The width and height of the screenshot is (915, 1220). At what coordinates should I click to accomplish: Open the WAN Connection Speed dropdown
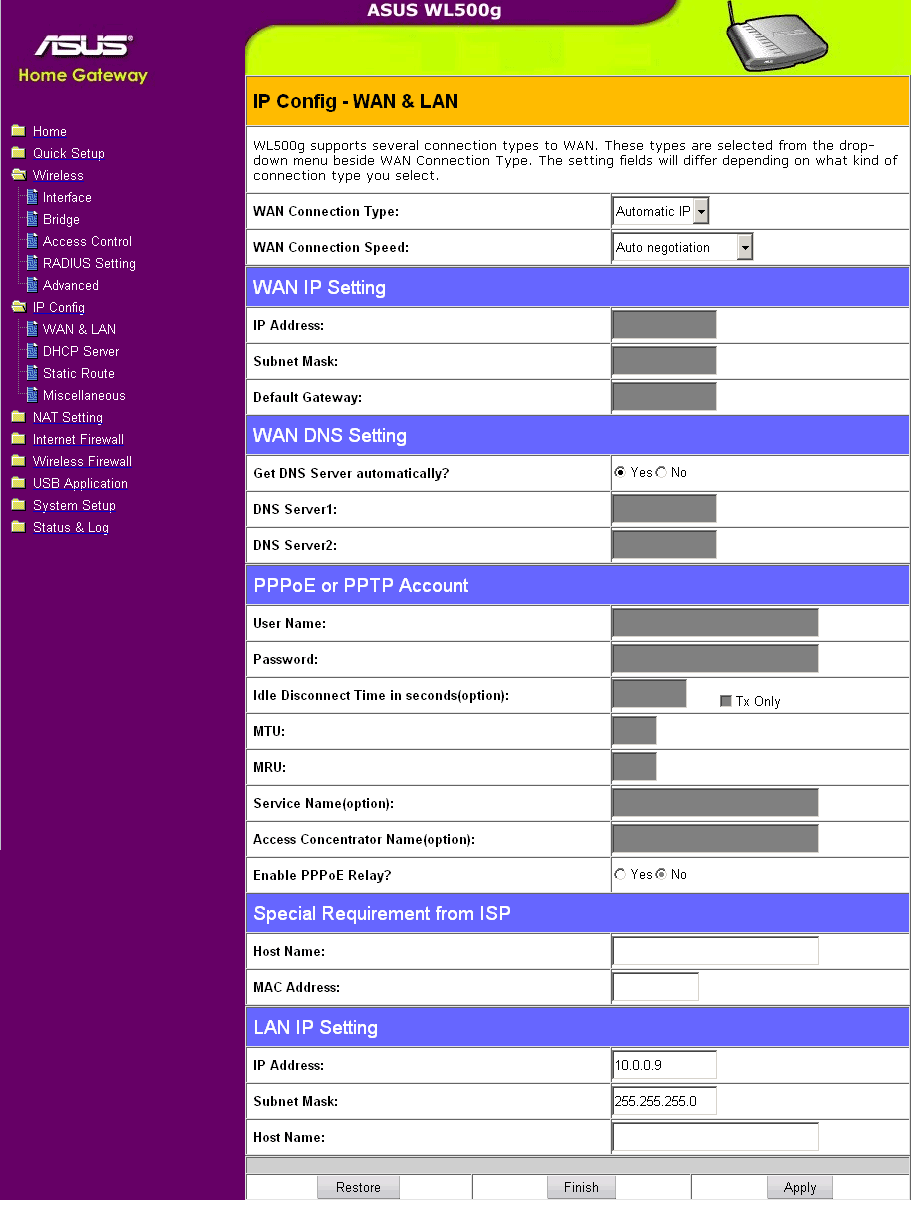point(683,247)
